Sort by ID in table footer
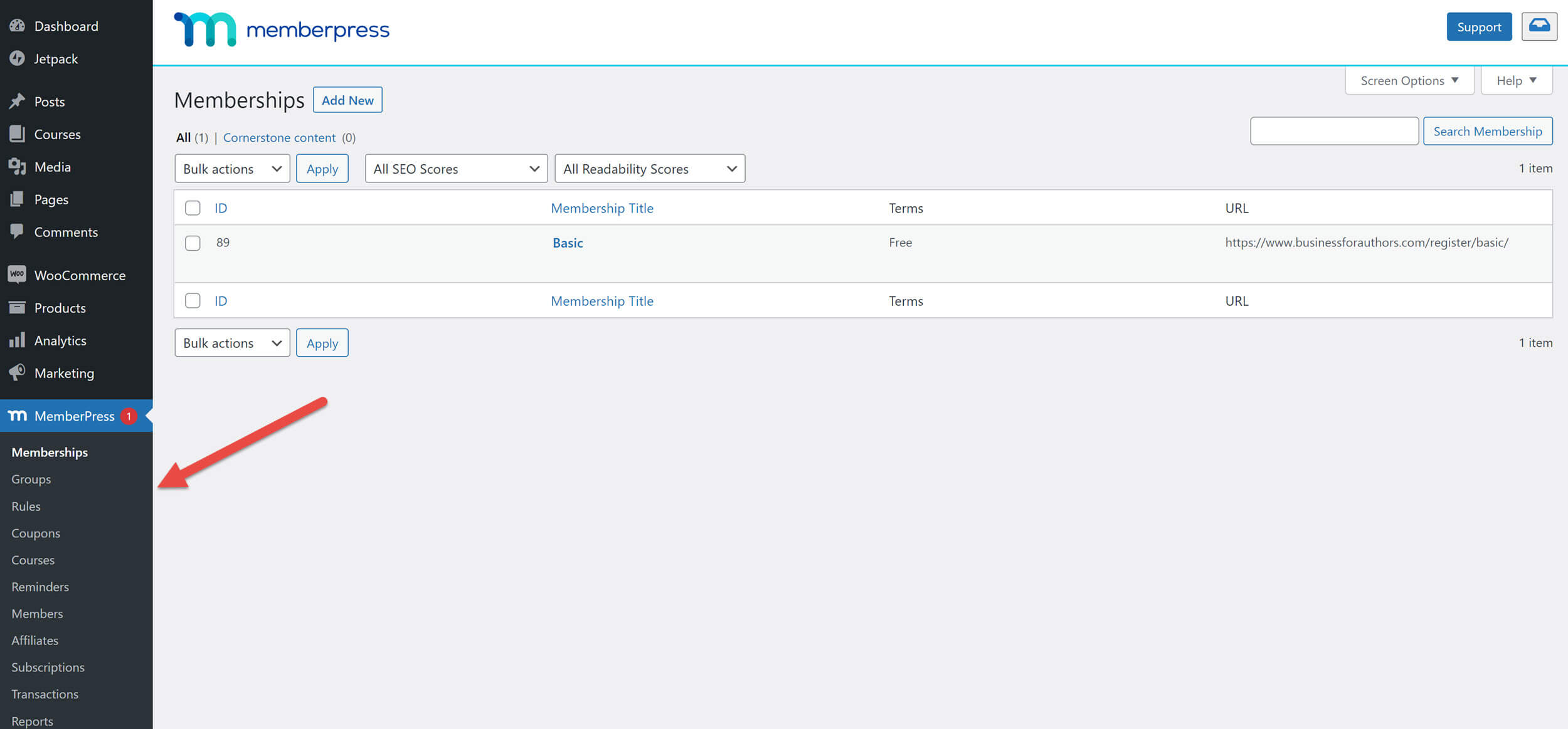 click(x=221, y=300)
